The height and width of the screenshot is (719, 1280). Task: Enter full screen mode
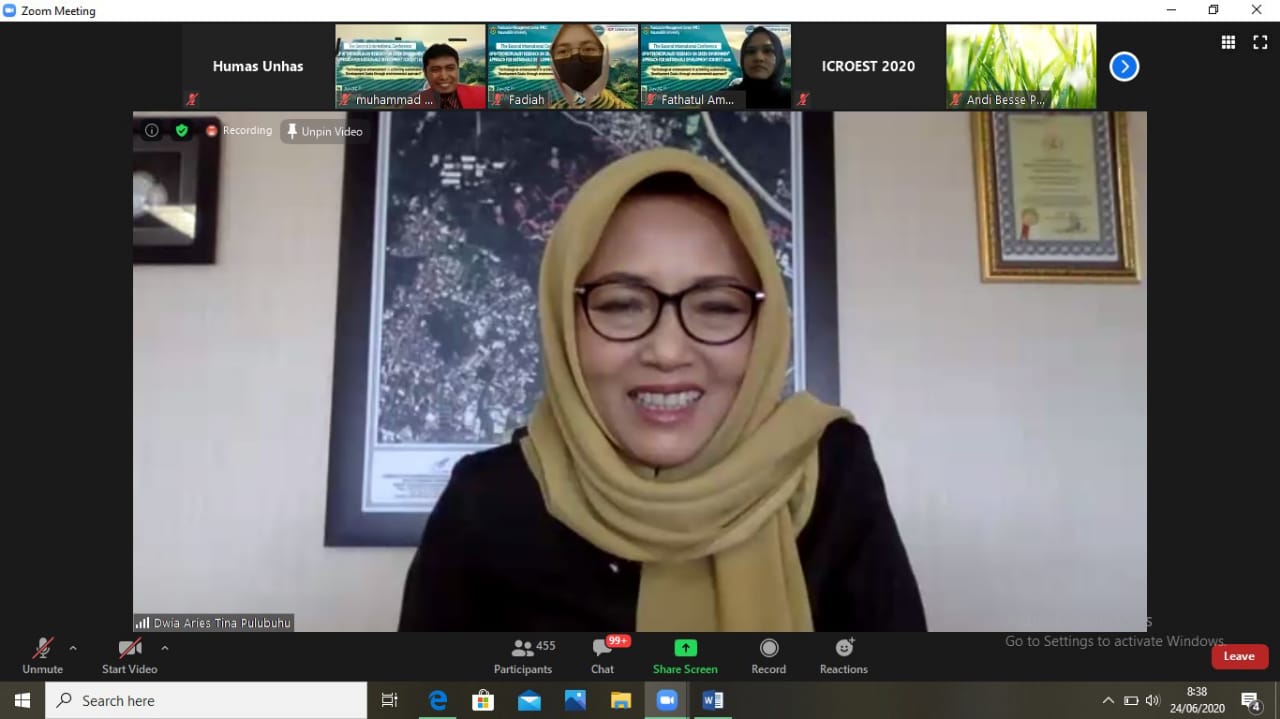(1260, 42)
